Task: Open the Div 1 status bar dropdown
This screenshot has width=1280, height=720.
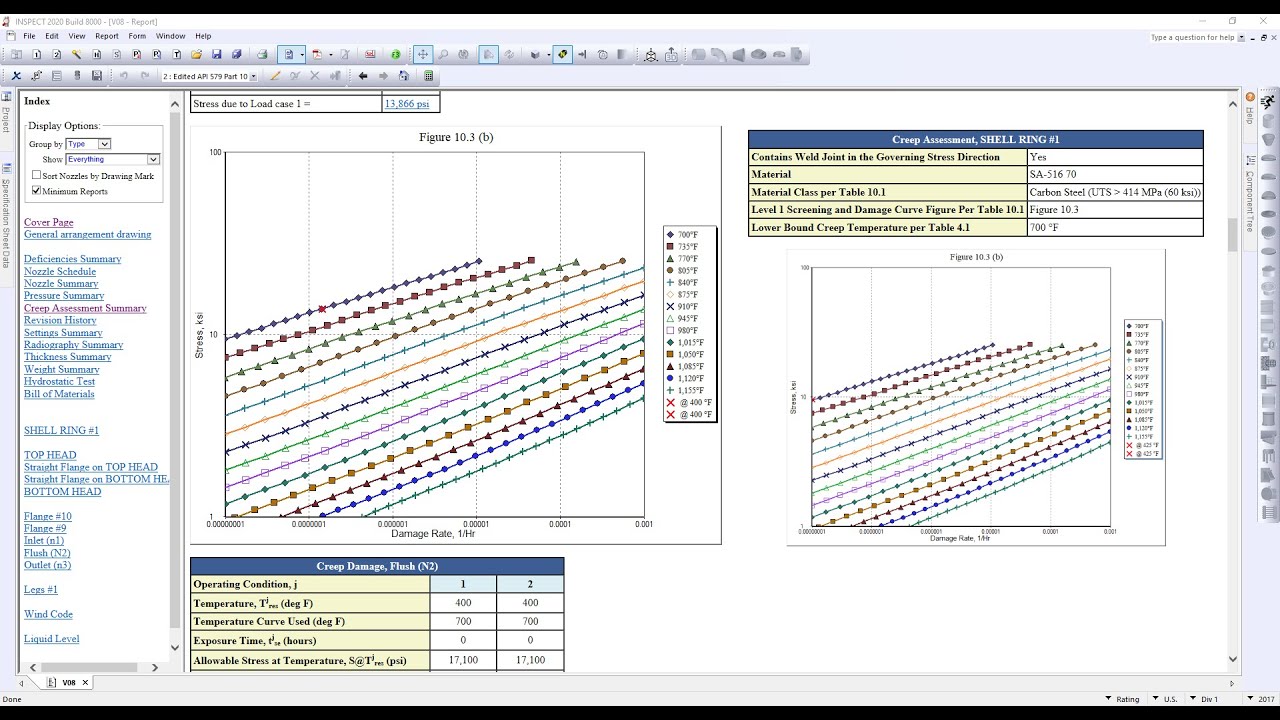Action: [x=1204, y=699]
